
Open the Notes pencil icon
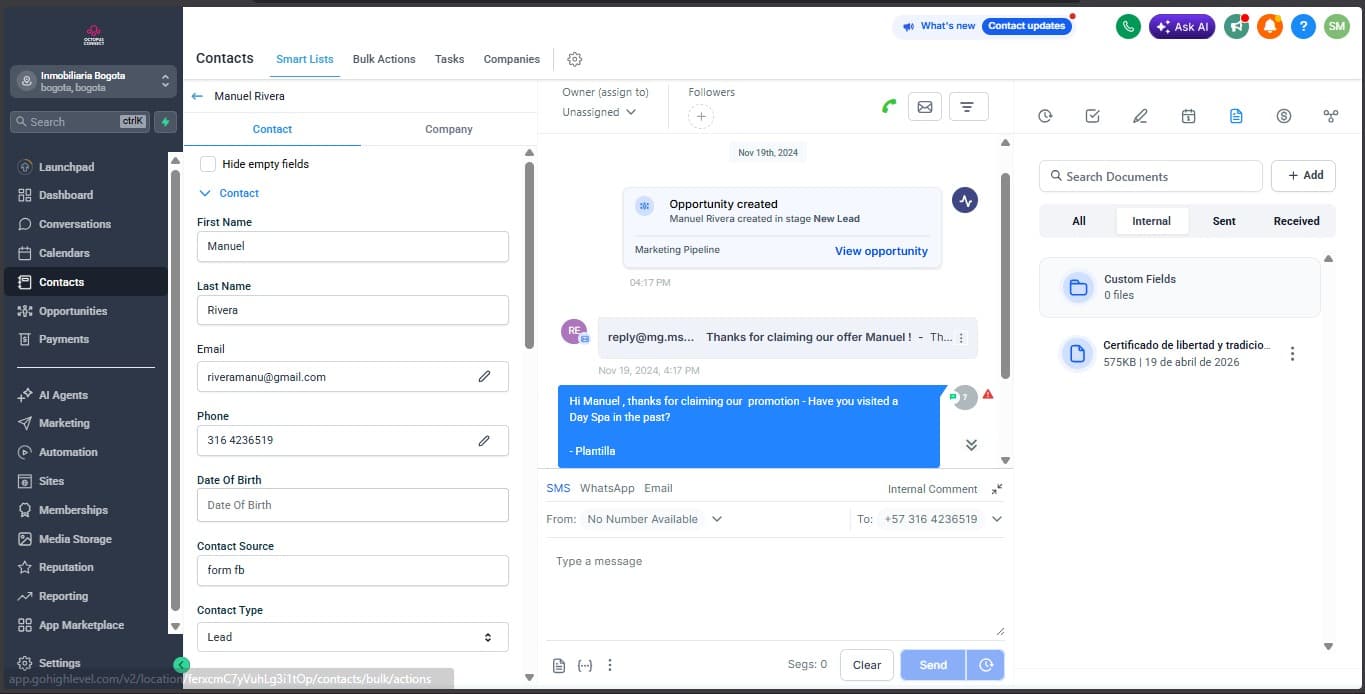coord(1140,116)
